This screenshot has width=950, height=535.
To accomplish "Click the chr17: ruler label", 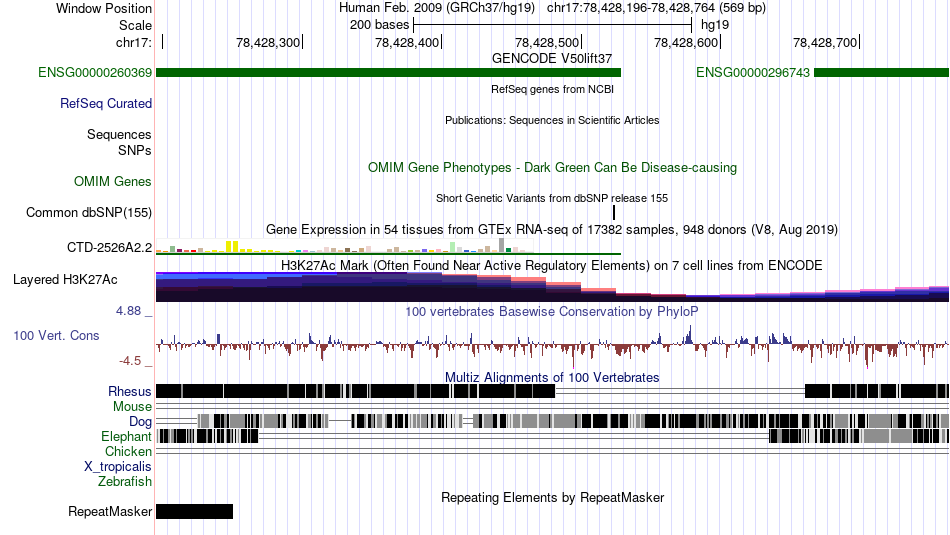I will point(134,42).
